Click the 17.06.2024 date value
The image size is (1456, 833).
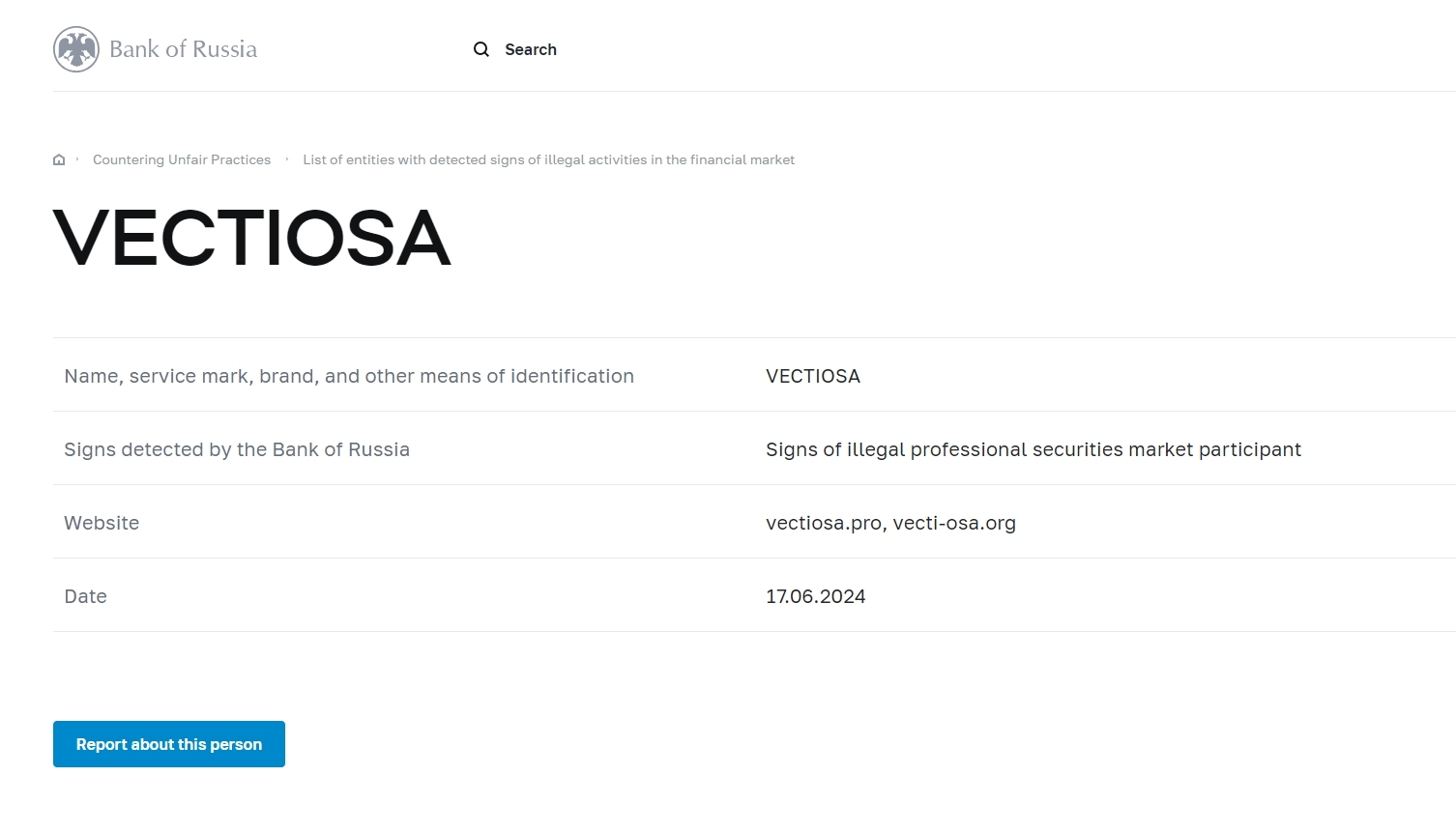[x=815, y=596]
